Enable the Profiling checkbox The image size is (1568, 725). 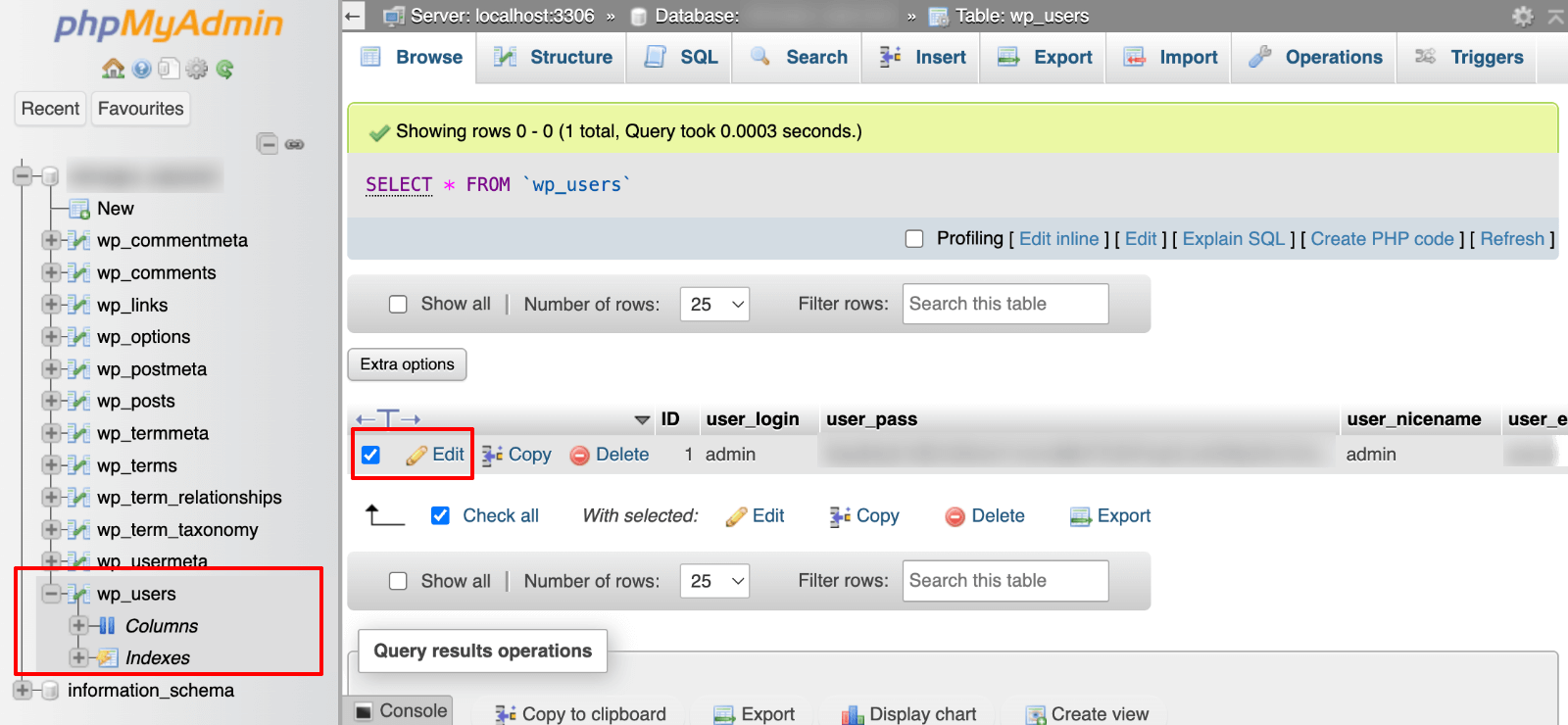[x=914, y=239]
